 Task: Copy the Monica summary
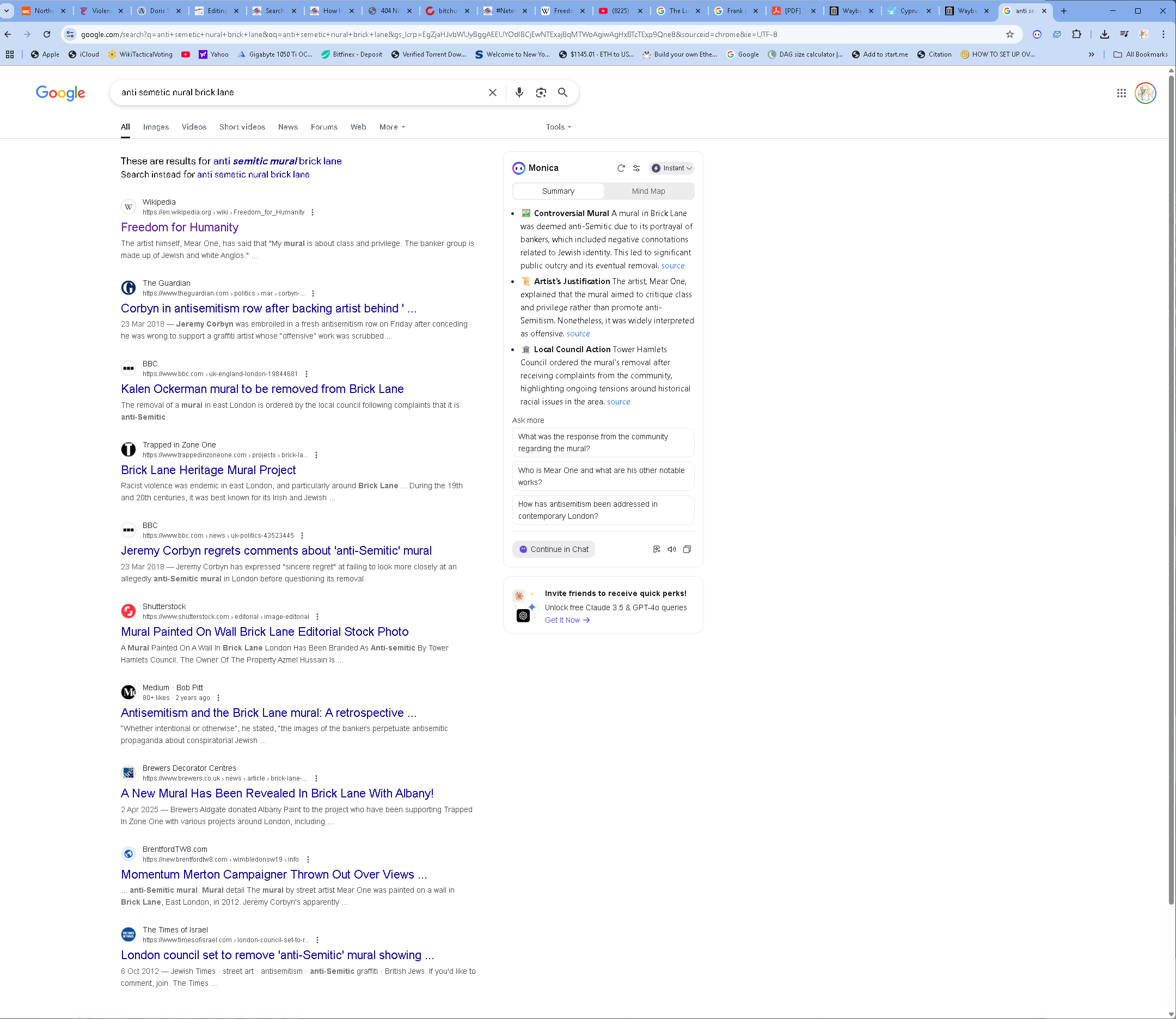click(687, 549)
